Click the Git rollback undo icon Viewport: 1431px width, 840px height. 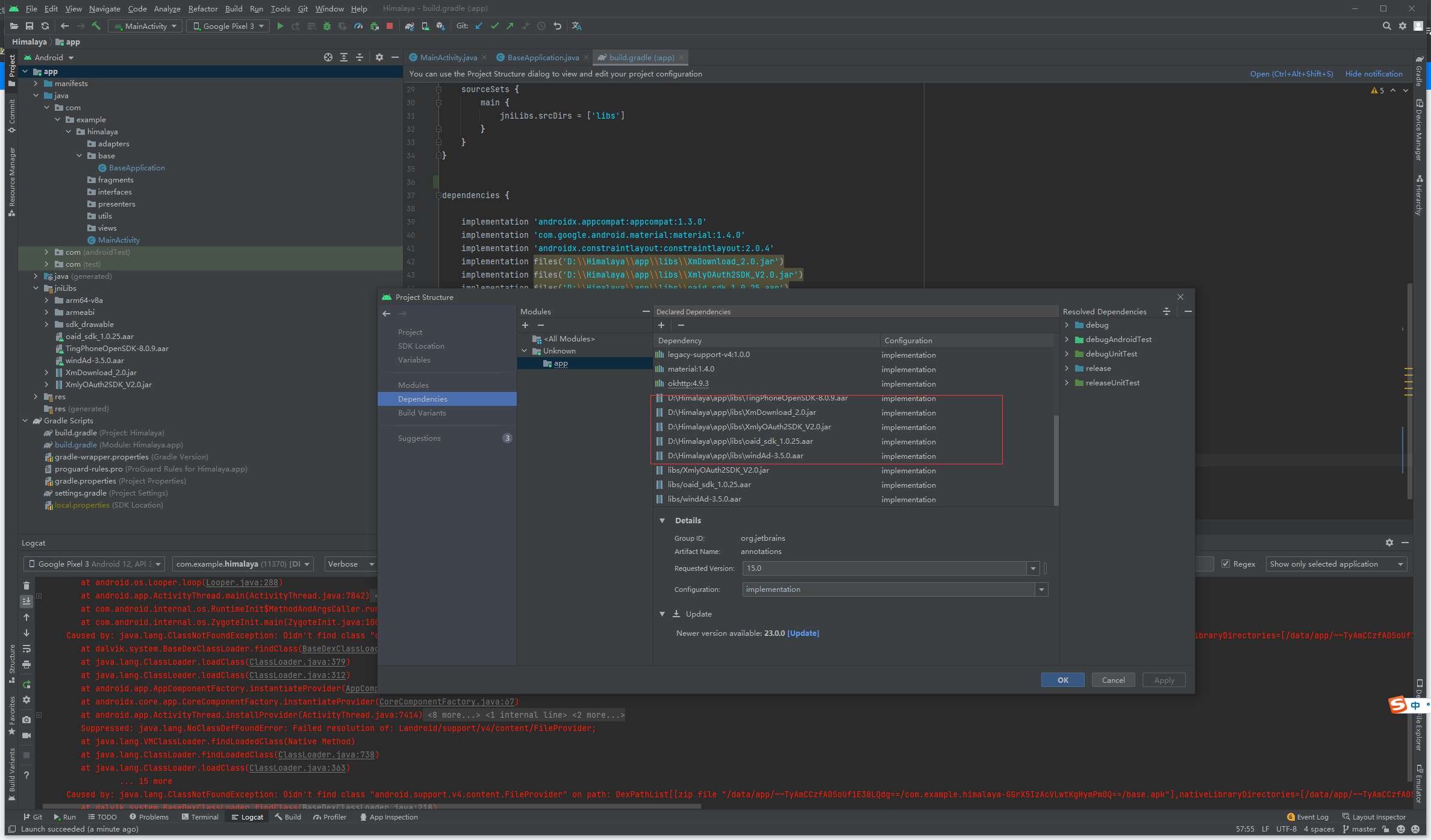(557, 26)
